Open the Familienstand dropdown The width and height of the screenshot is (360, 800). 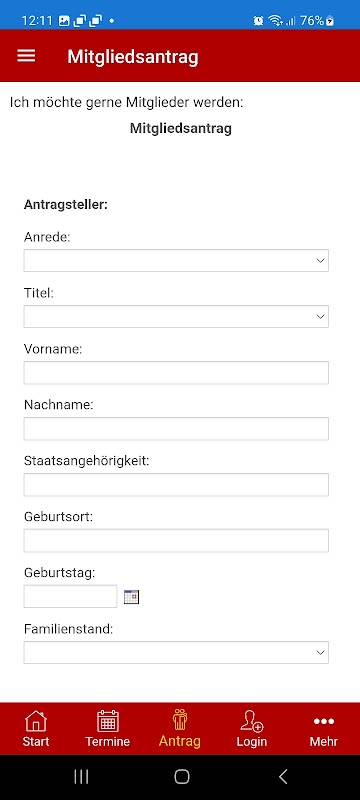pos(176,653)
